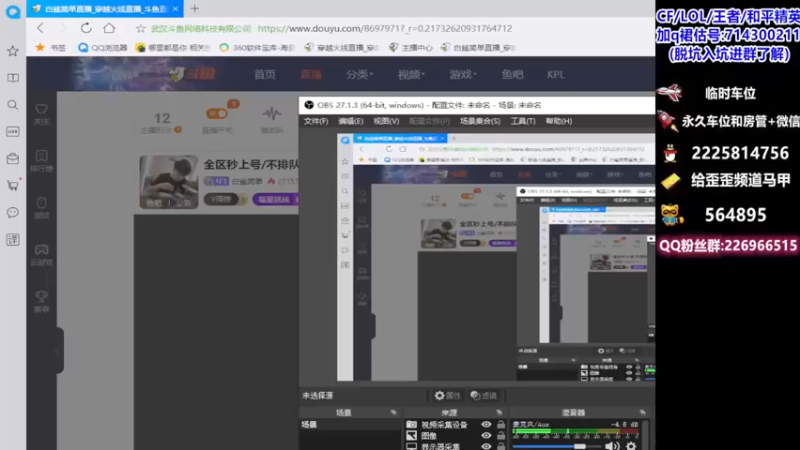The width and height of the screenshot is (800, 450).
Task: Click the waveform icon beside 直播开关
Action: click(x=272, y=113)
